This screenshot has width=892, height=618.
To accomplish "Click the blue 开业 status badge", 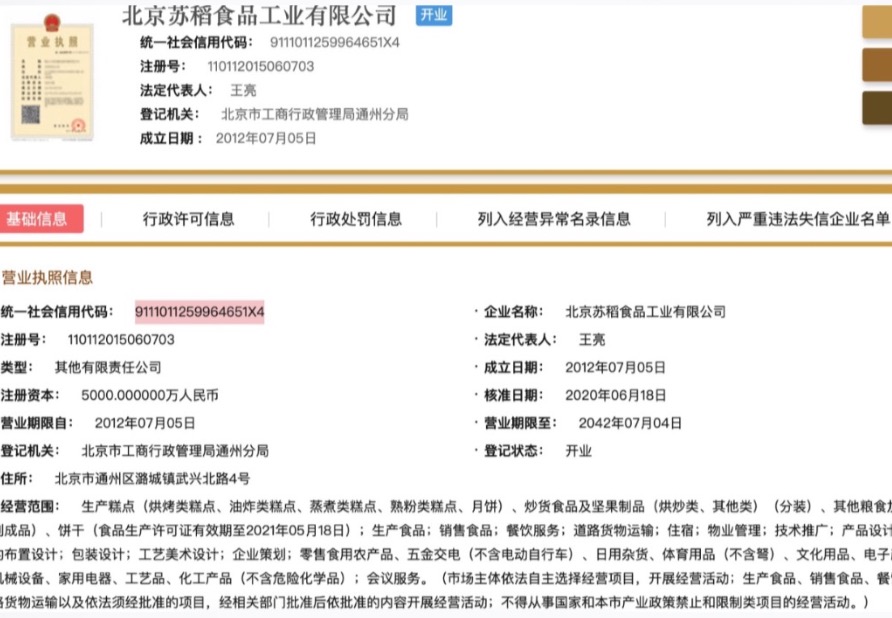I will pos(432,15).
